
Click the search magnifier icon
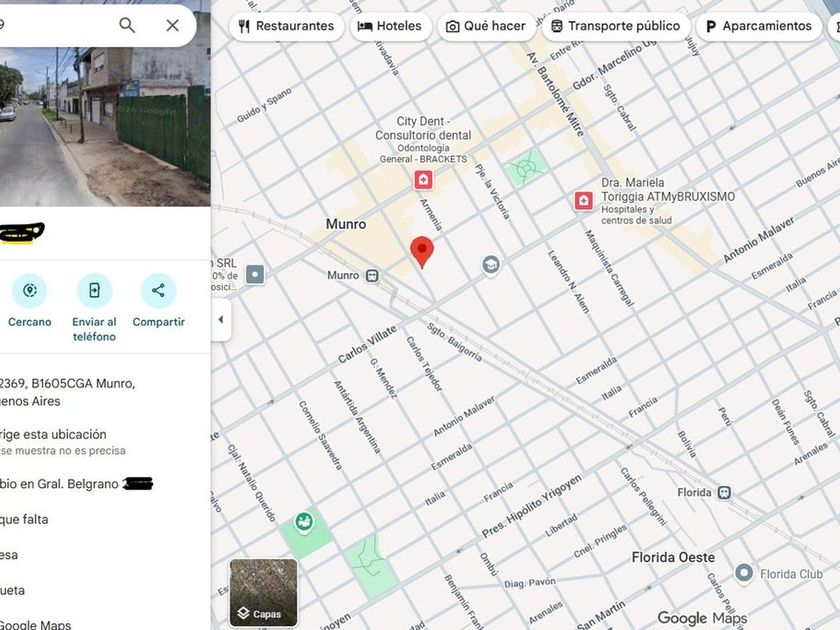point(127,25)
